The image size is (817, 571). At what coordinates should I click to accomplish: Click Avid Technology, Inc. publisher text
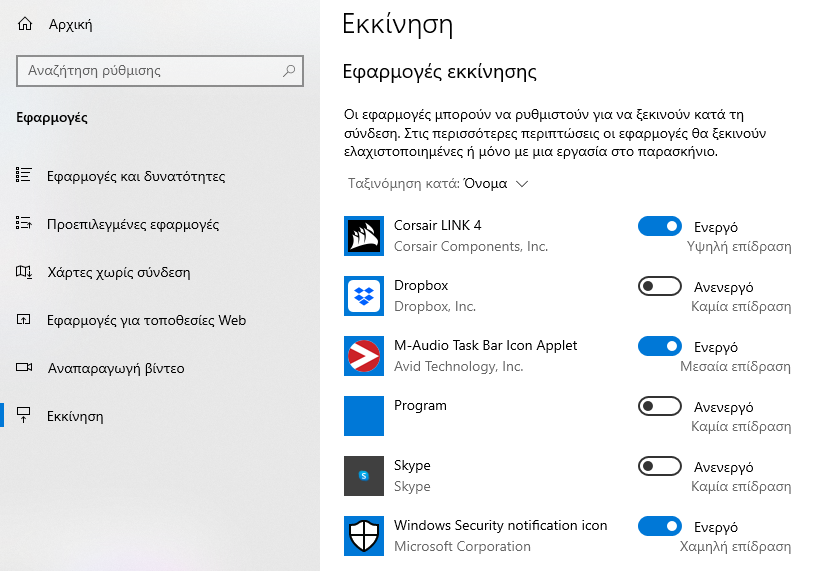tap(459, 366)
